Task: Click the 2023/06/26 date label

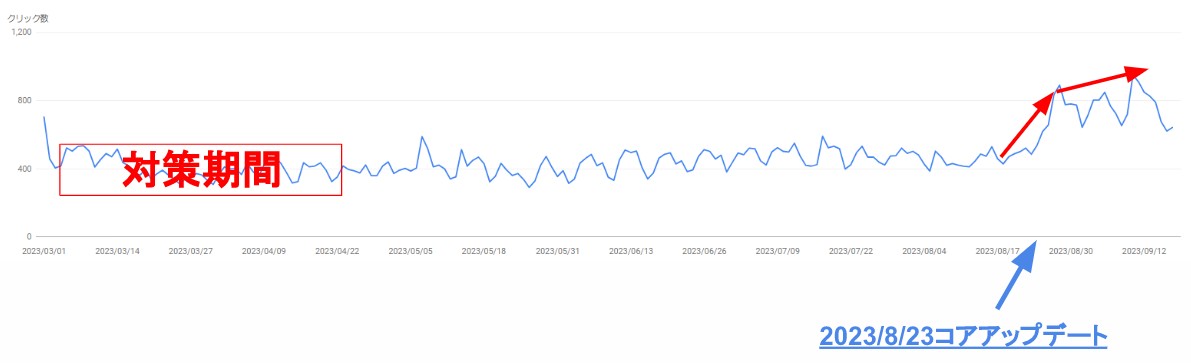Action: (x=704, y=251)
